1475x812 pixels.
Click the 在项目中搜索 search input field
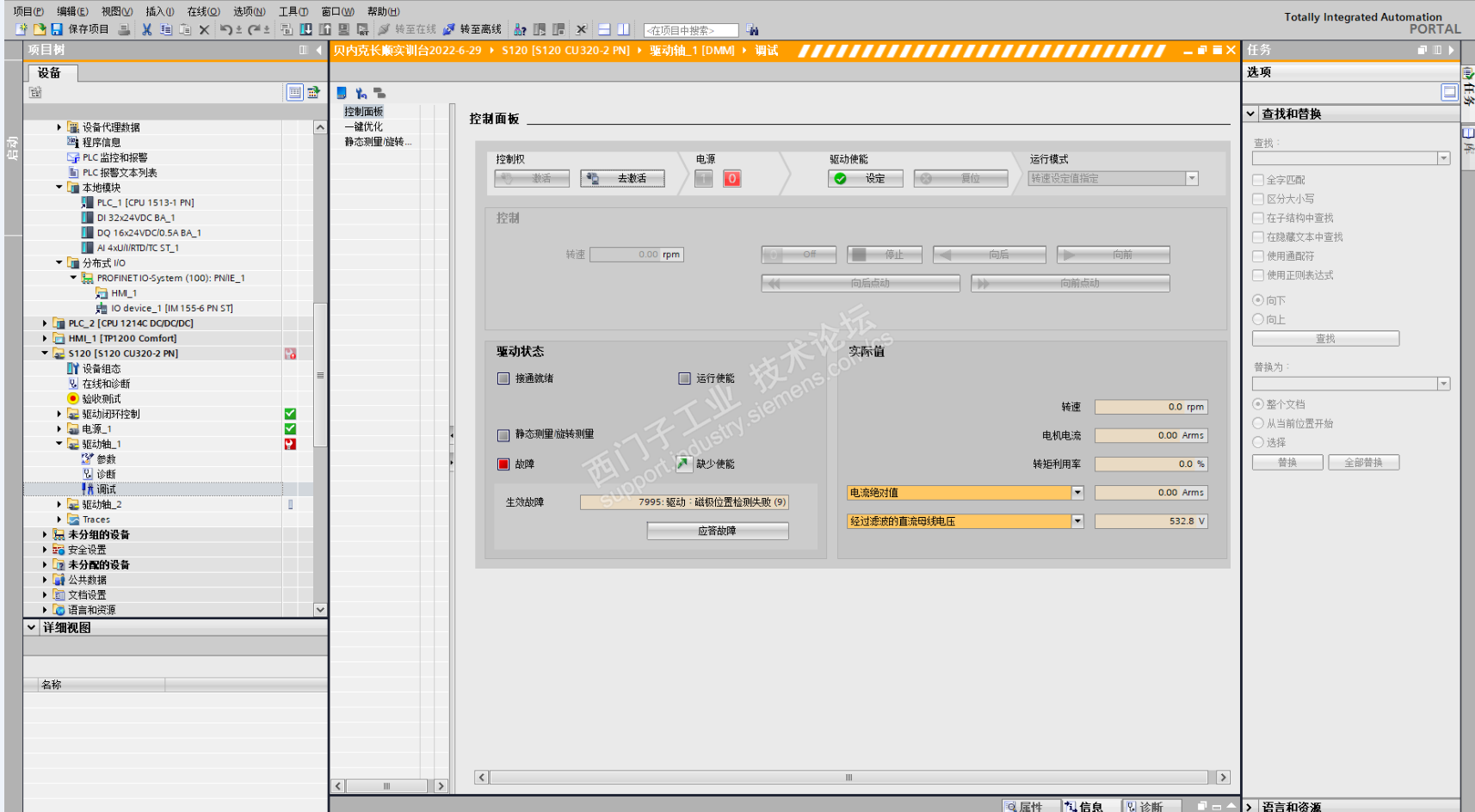(691, 30)
